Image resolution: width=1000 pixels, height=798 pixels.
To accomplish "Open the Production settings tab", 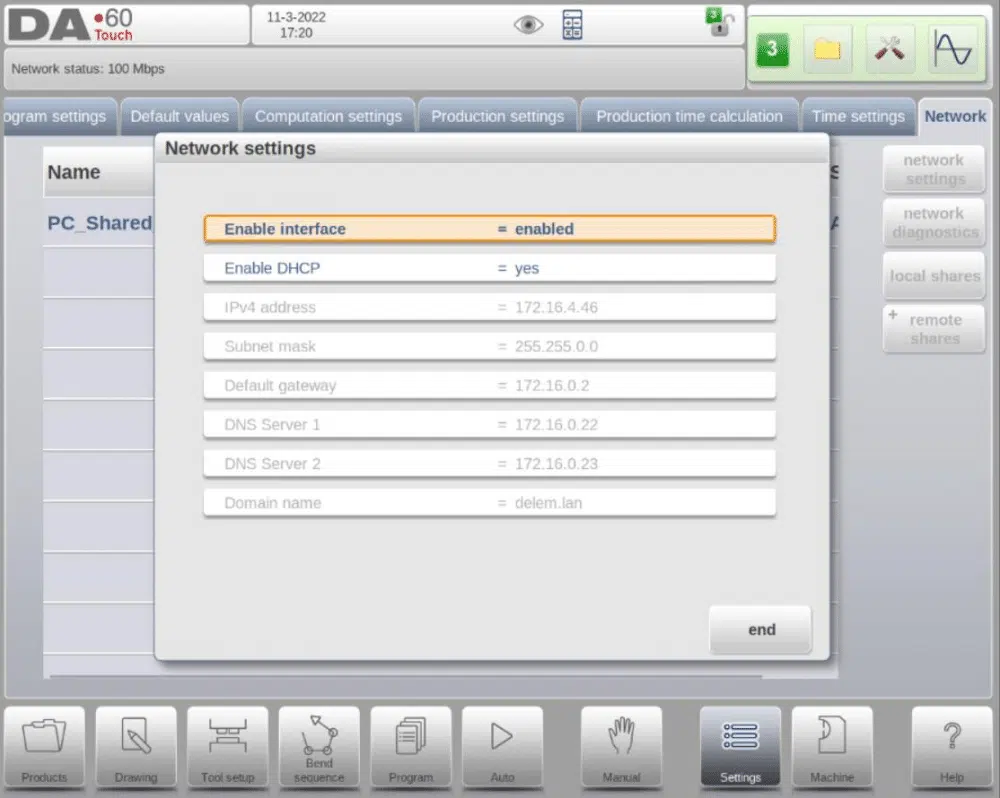I will click(x=497, y=117).
